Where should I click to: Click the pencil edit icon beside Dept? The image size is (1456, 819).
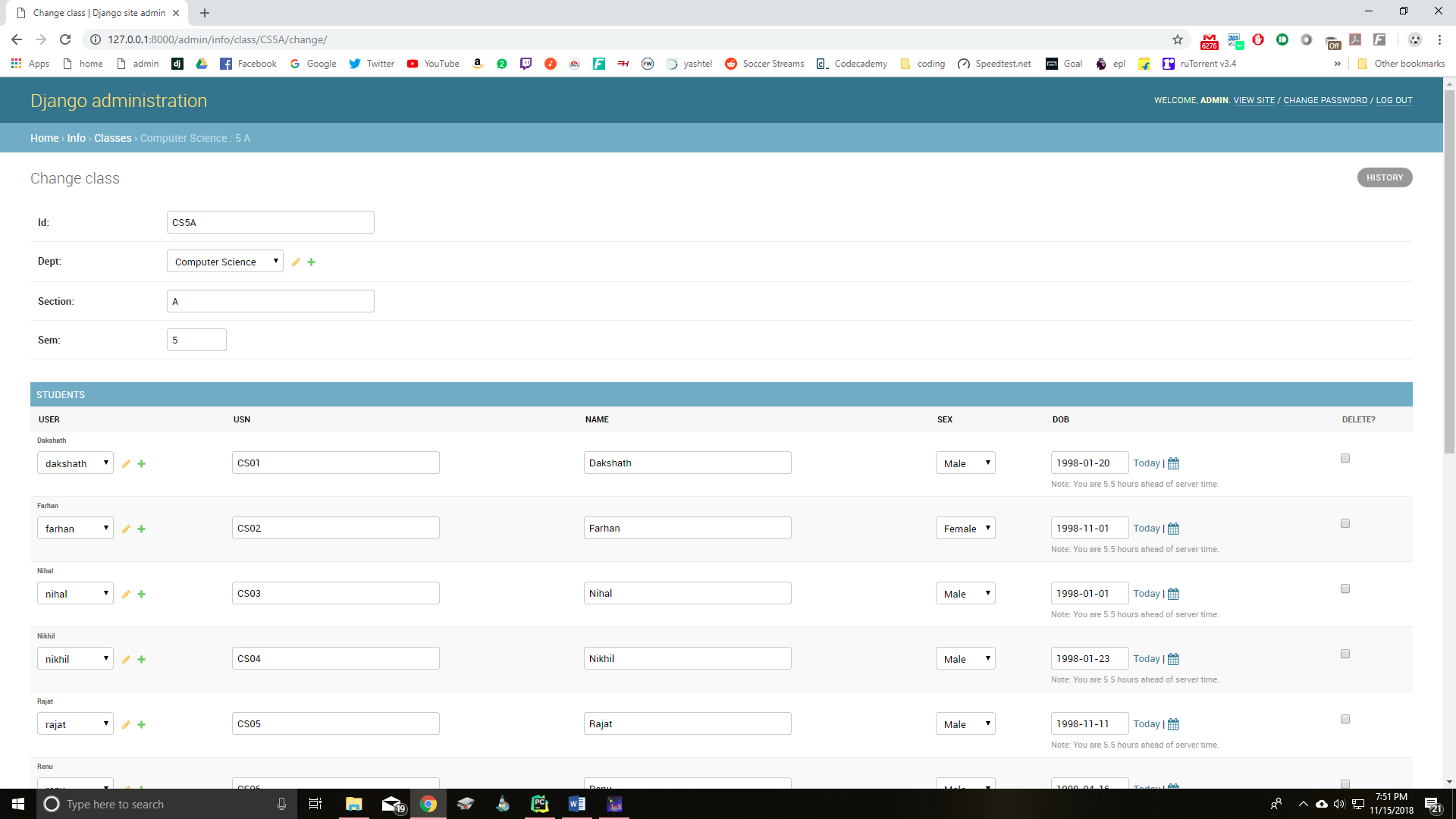296,262
